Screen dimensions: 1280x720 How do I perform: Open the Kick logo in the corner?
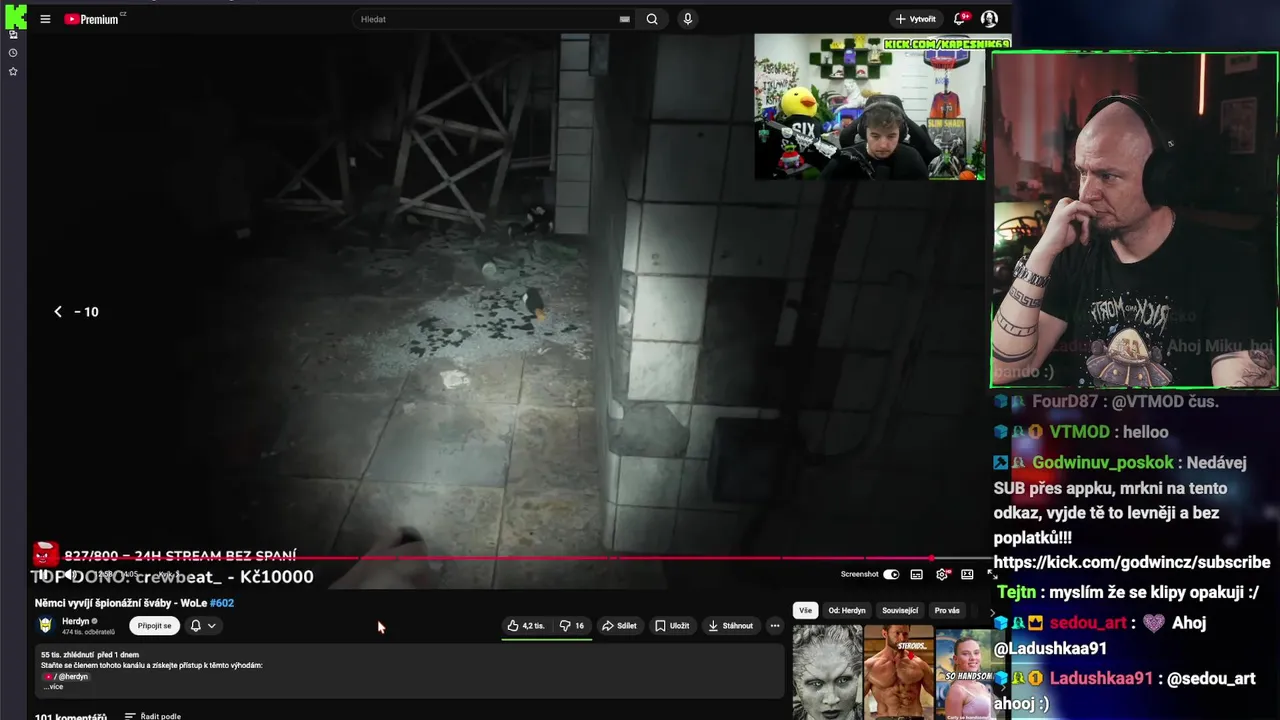click(x=14, y=16)
